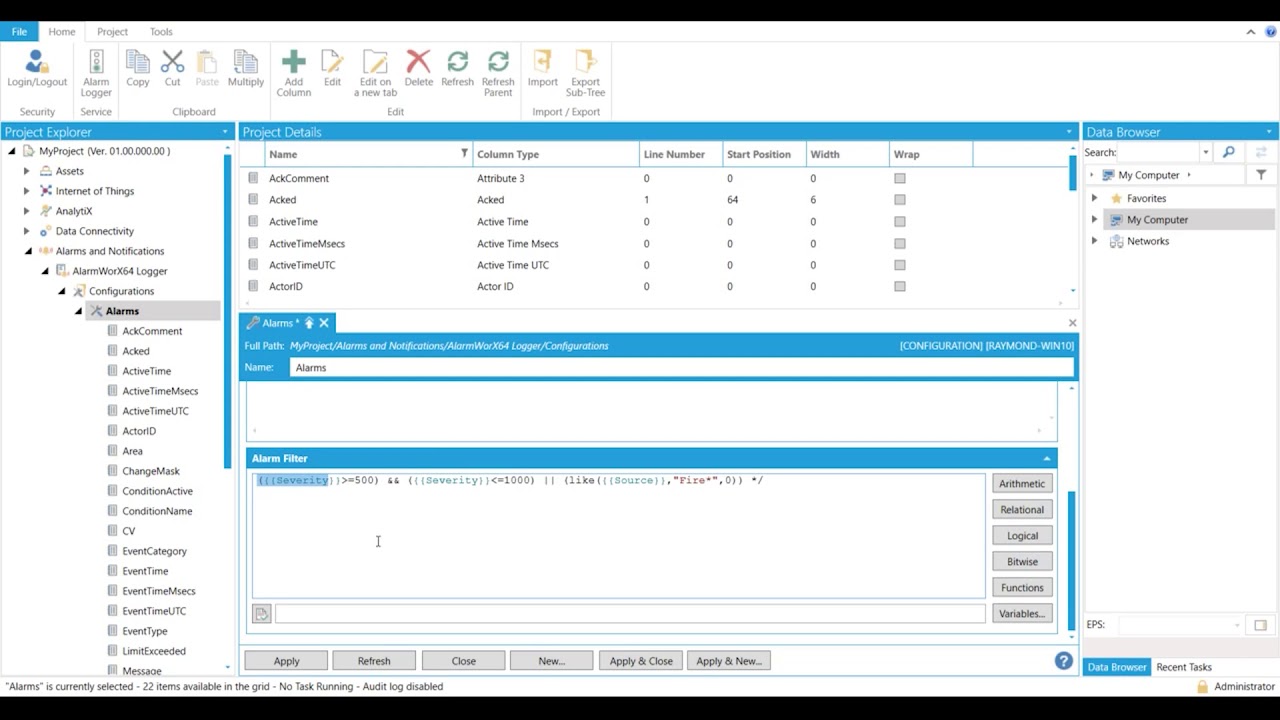Switch to the Recent Tasks tab

[x=1184, y=667]
